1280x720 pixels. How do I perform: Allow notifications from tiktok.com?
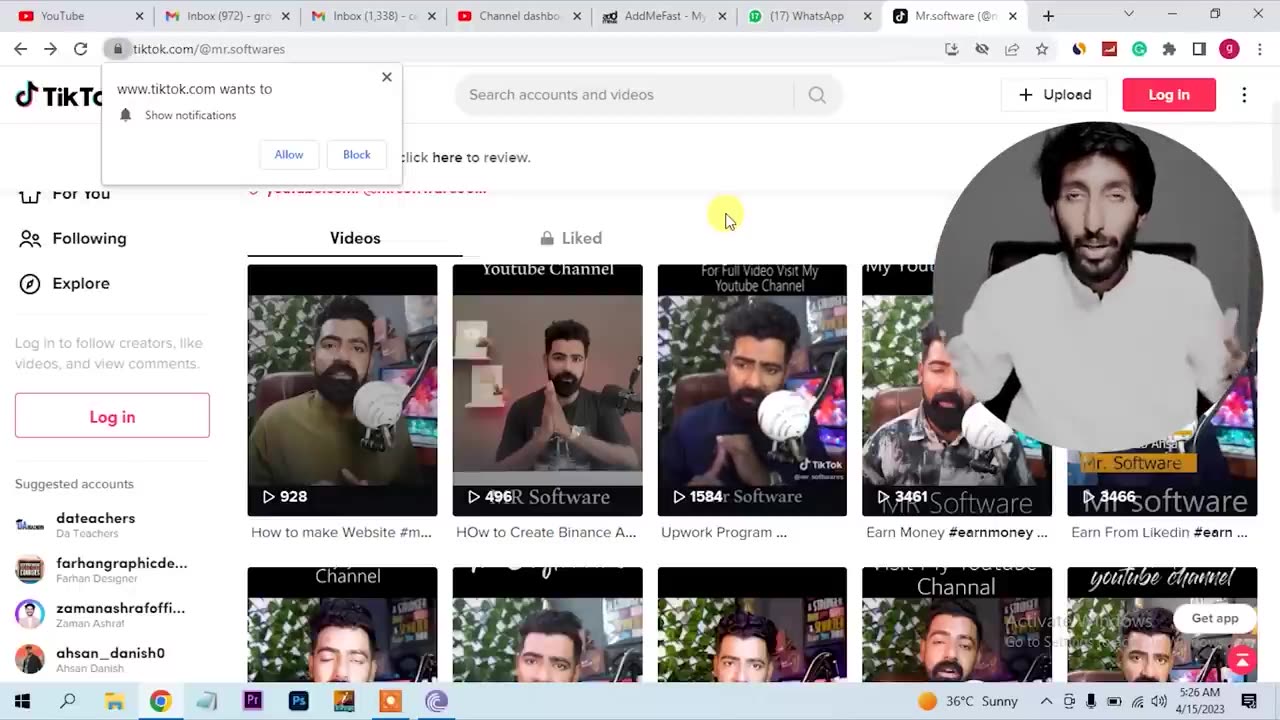click(289, 155)
